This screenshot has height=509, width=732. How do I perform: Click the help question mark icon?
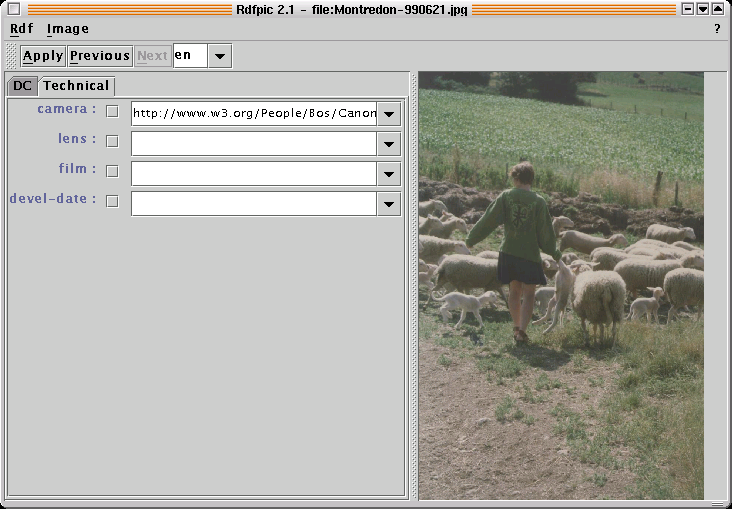point(716,29)
